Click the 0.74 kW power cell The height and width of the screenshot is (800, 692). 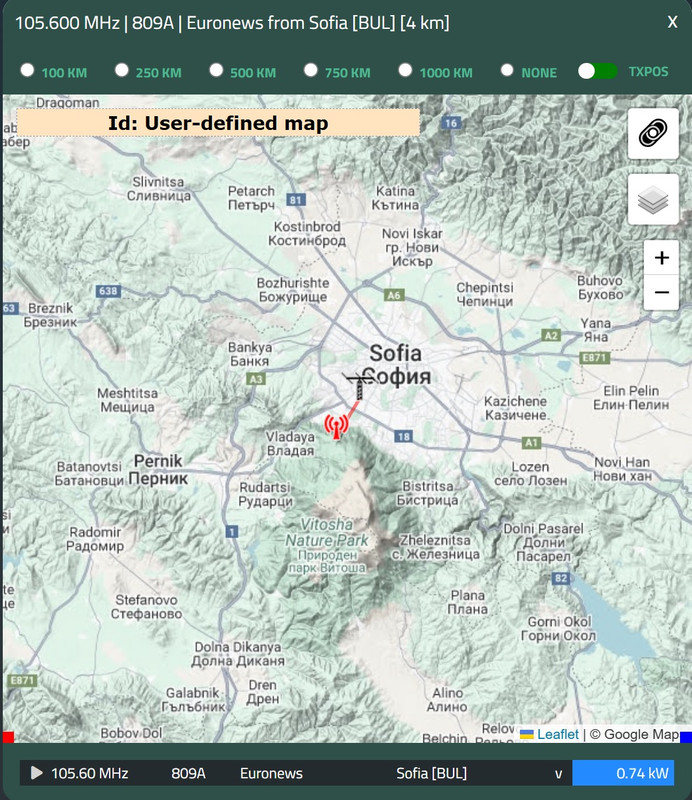click(x=623, y=773)
